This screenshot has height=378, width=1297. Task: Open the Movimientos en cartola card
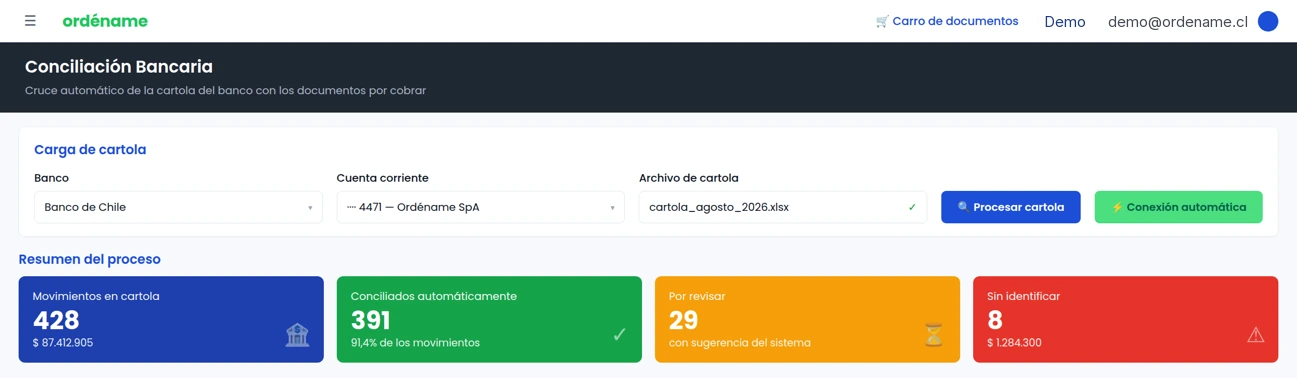click(x=171, y=319)
